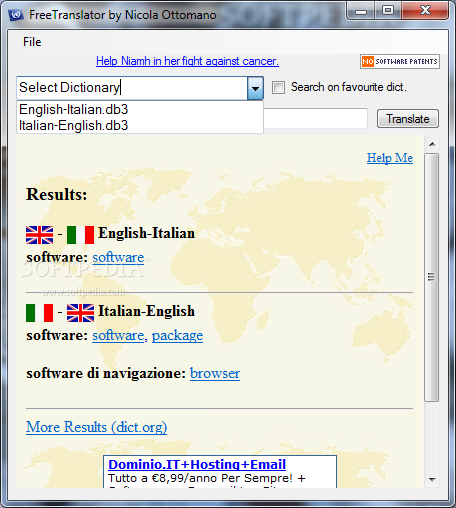Image resolution: width=456 pixels, height=508 pixels.
Task: Click the 'software di navigazione:' entry text
Action: [x=106, y=373]
